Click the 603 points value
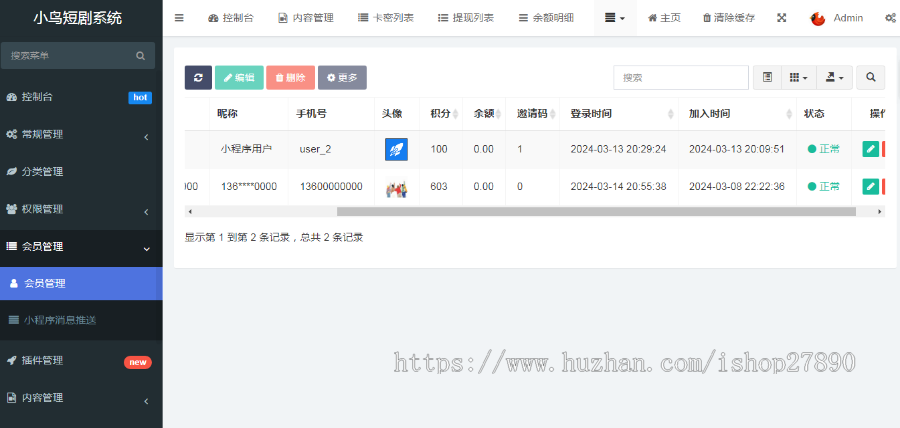Screen dimensions: 900x428 pos(439,186)
